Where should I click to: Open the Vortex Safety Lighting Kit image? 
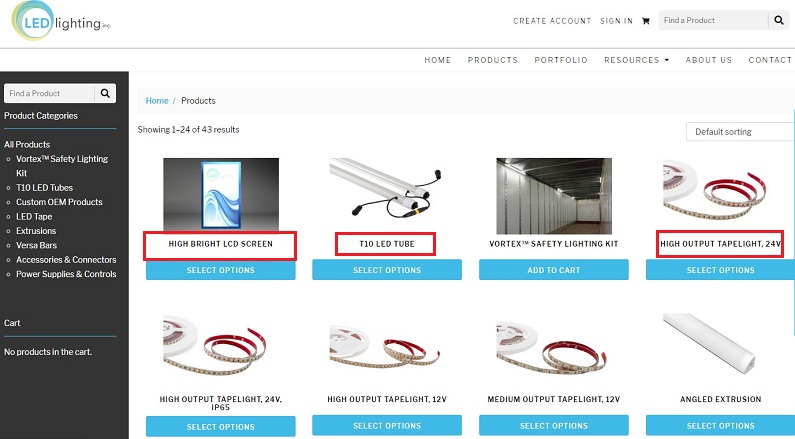pyautogui.click(x=554, y=196)
